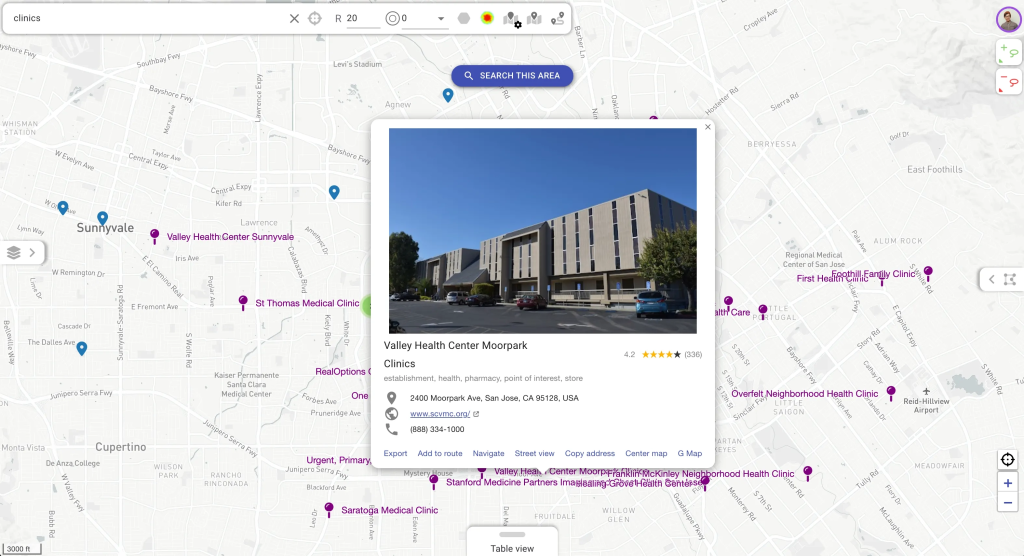Zoom in the map with plus button

pyautogui.click(x=1008, y=483)
